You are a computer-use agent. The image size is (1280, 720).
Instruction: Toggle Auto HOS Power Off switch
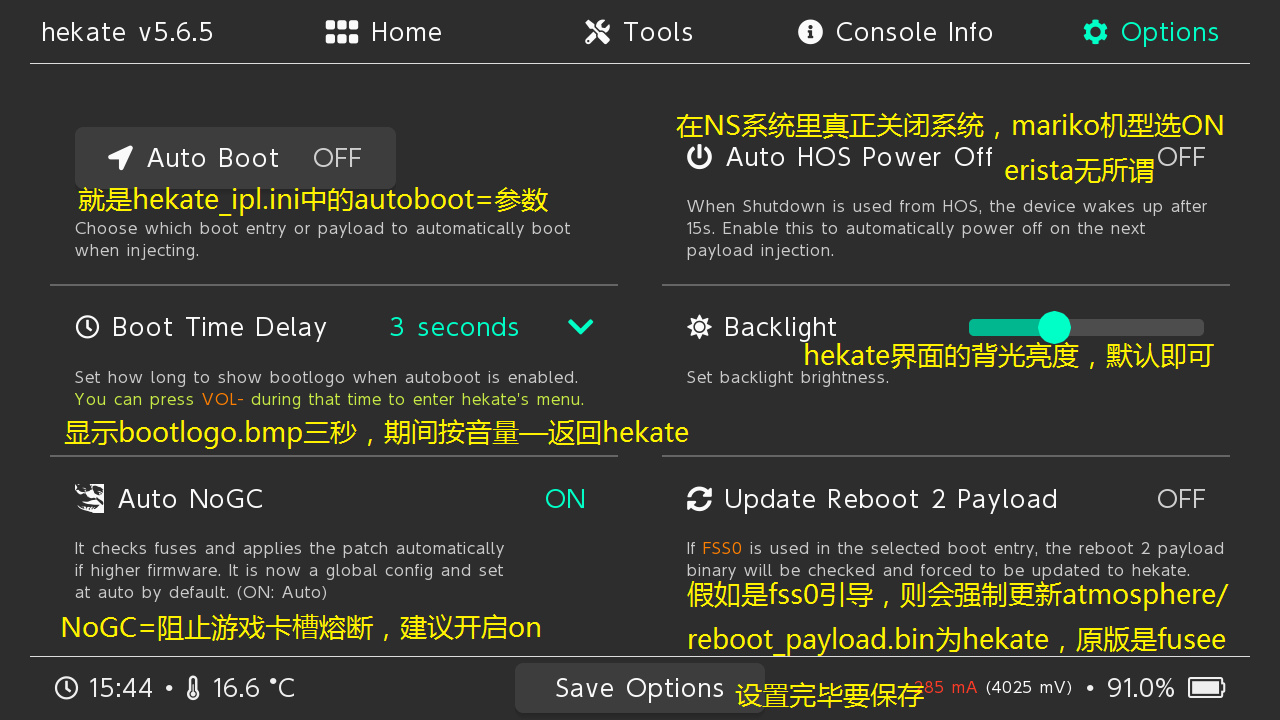(x=1181, y=157)
